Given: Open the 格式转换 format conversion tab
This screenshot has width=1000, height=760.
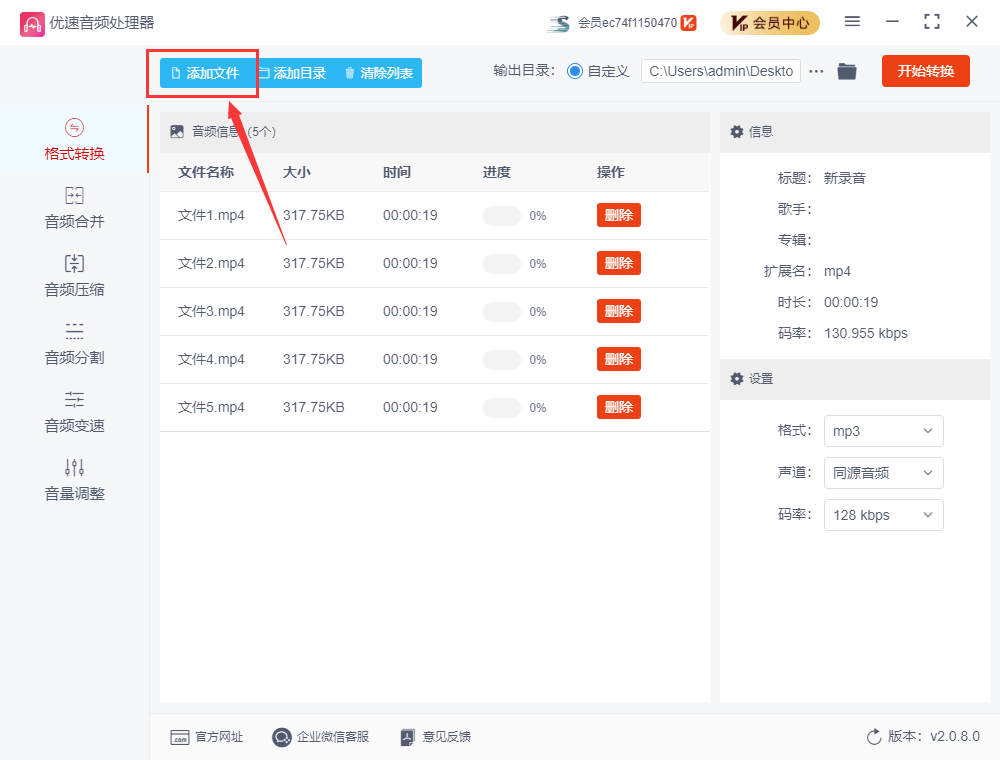Looking at the screenshot, I should click(74, 139).
